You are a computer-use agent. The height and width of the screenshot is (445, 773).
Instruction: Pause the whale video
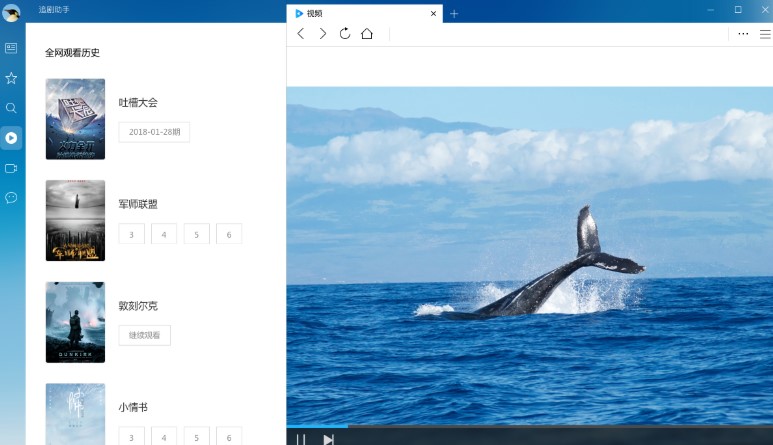pyautogui.click(x=300, y=439)
